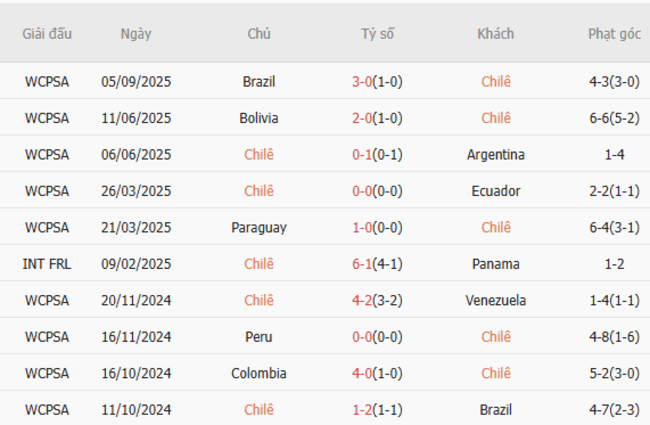
Task: Open the 6-1 score versus Panama
Action: pyautogui.click(x=362, y=264)
